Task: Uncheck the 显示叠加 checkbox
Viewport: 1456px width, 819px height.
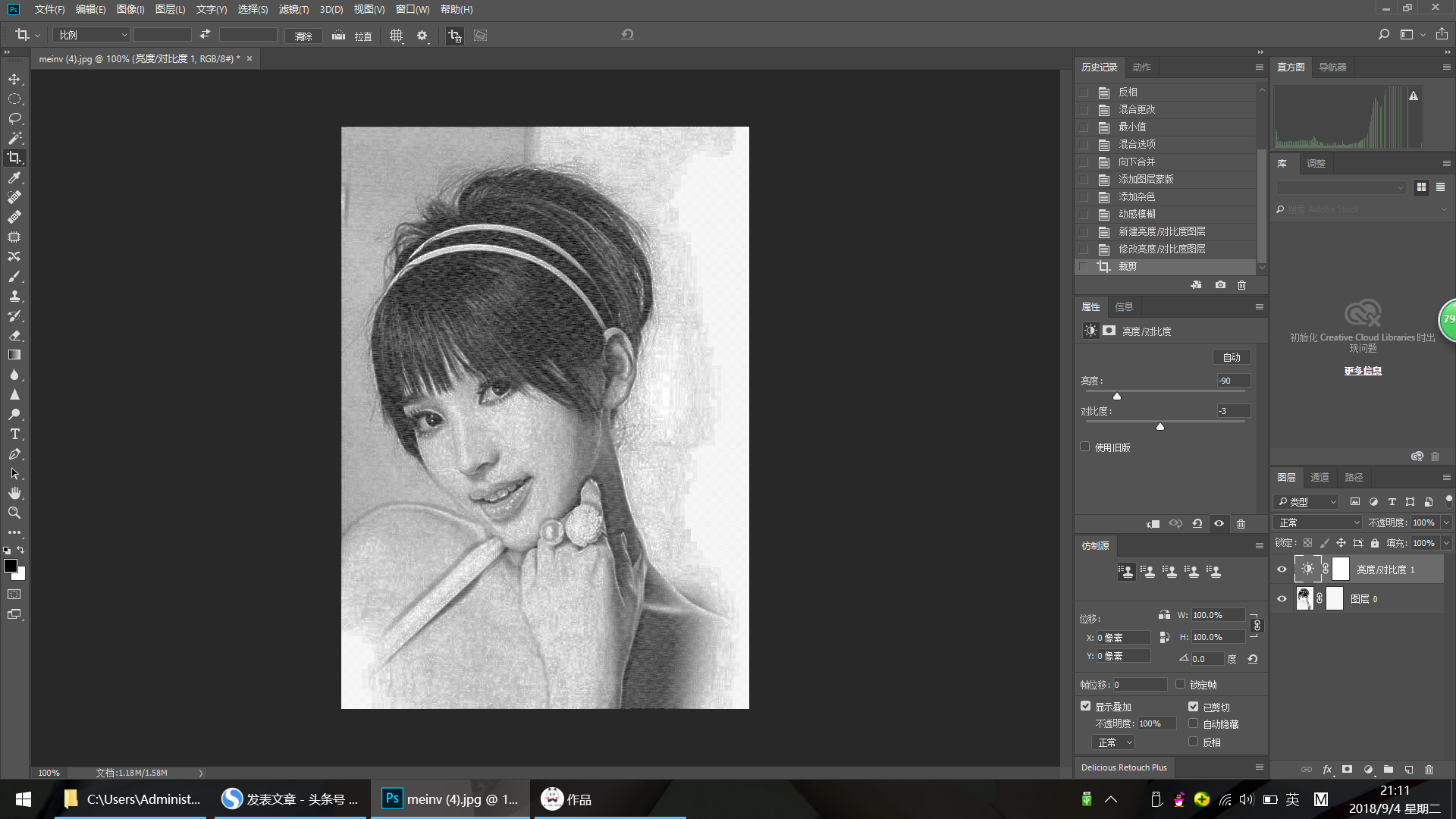Action: (x=1086, y=706)
